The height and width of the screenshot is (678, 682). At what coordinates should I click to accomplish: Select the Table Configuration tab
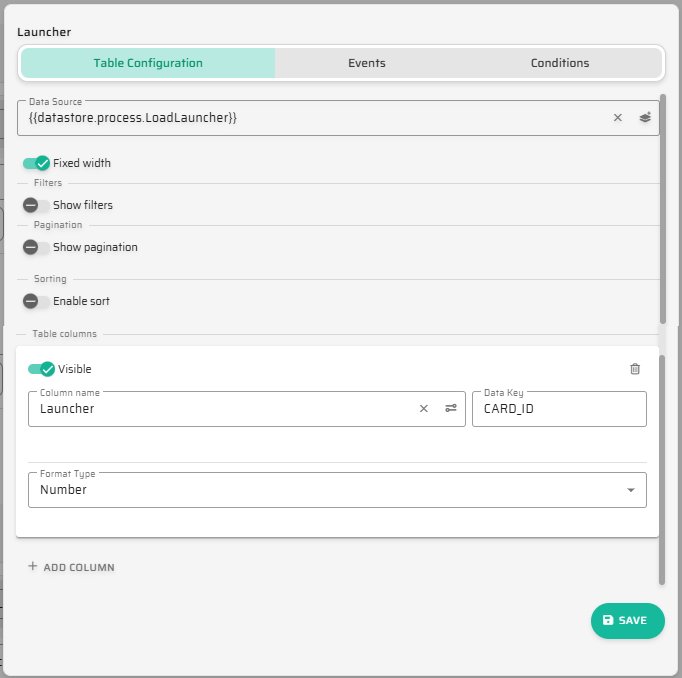pyautogui.click(x=148, y=63)
